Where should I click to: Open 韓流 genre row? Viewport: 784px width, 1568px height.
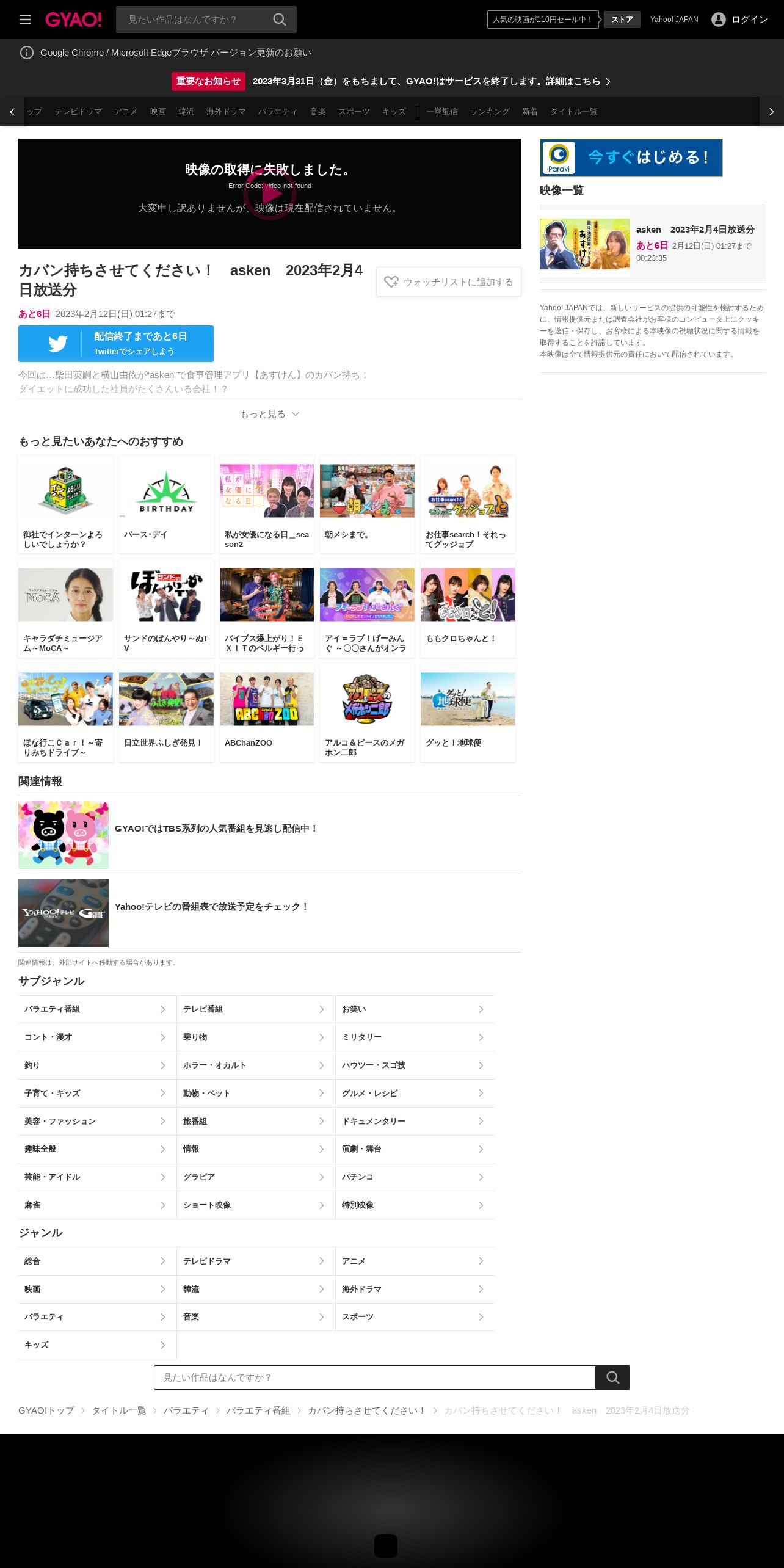(256, 1290)
